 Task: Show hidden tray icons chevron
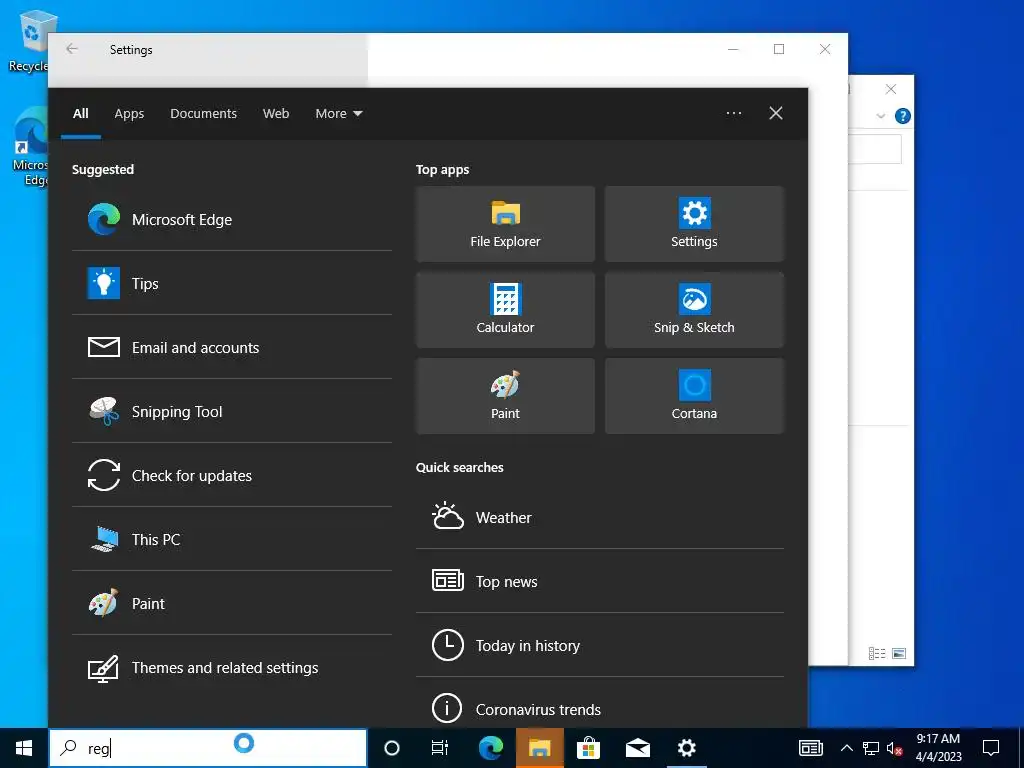click(846, 748)
